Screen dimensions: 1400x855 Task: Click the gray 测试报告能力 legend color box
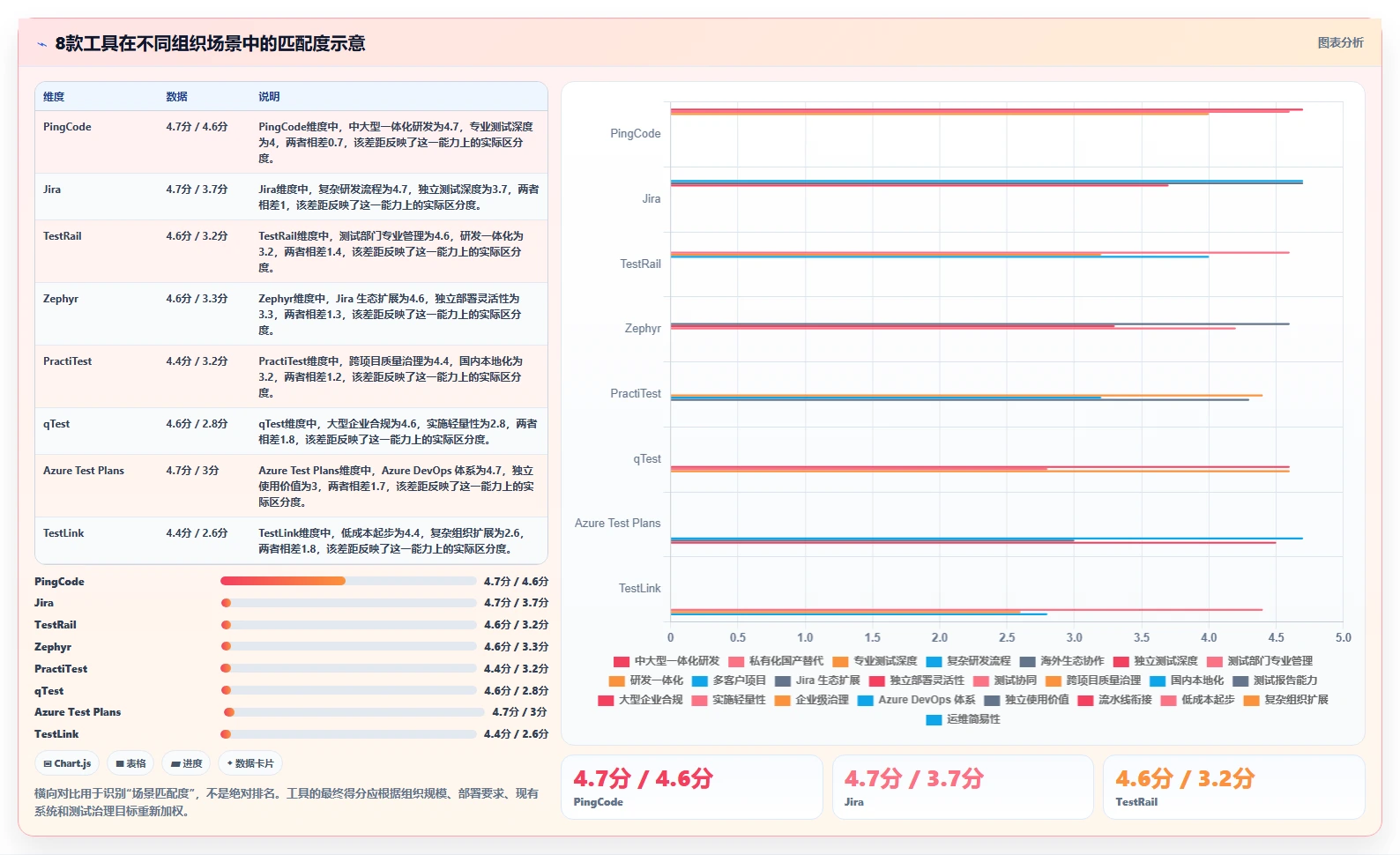coord(1240,680)
